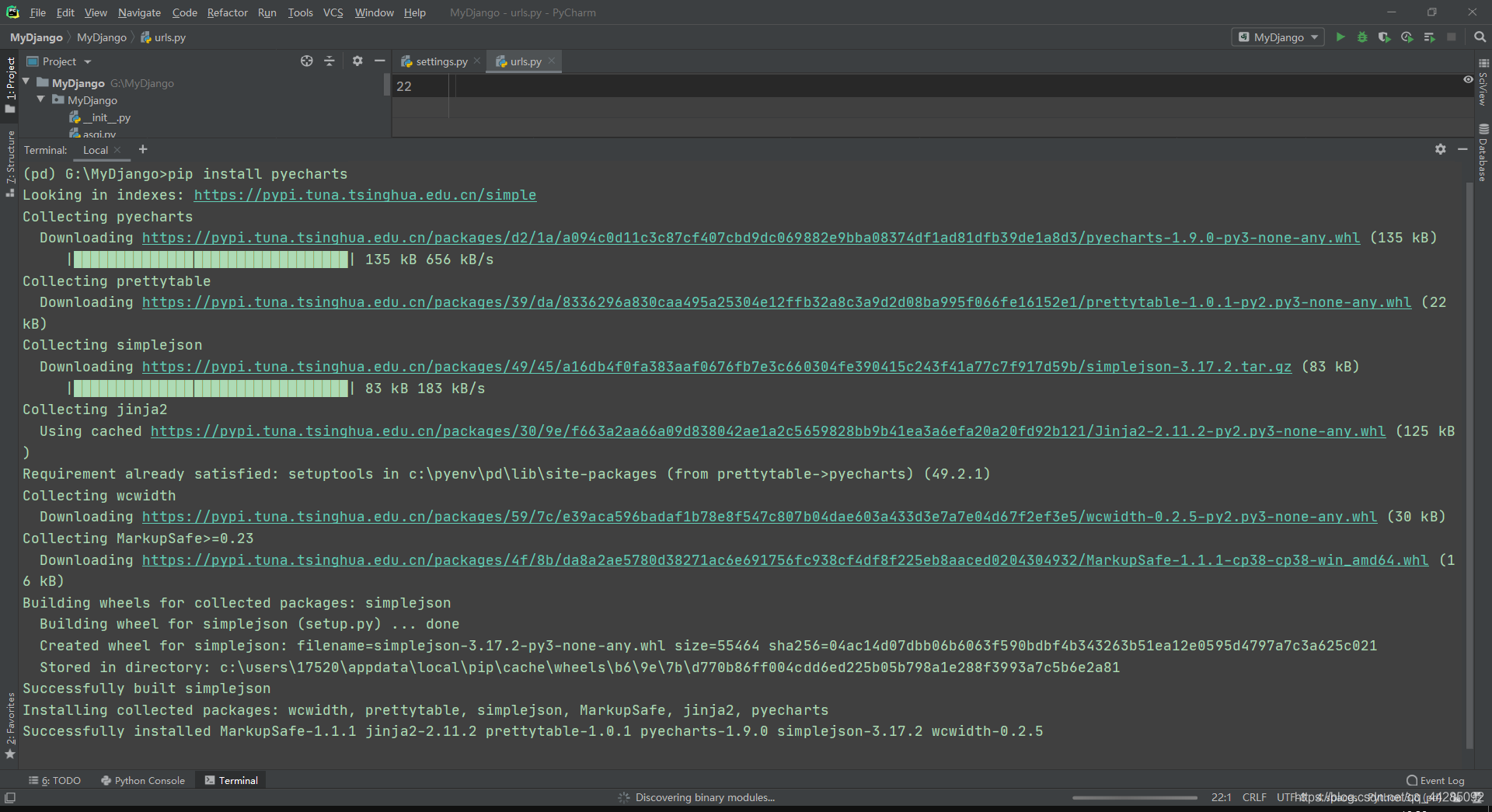The height and width of the screenshot is (812, 1492).
Task: Toggle reader mode eye icon in editor
Action: pyautogui.click(x=1468, y=79)
